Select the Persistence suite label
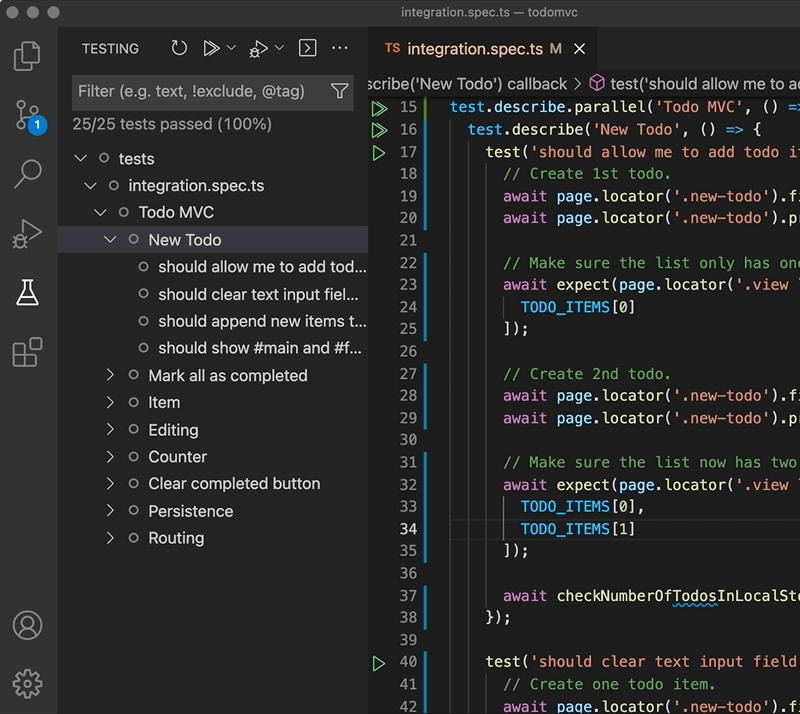Image resolution: width=800 pixels, height=714 pixels. 191,511
